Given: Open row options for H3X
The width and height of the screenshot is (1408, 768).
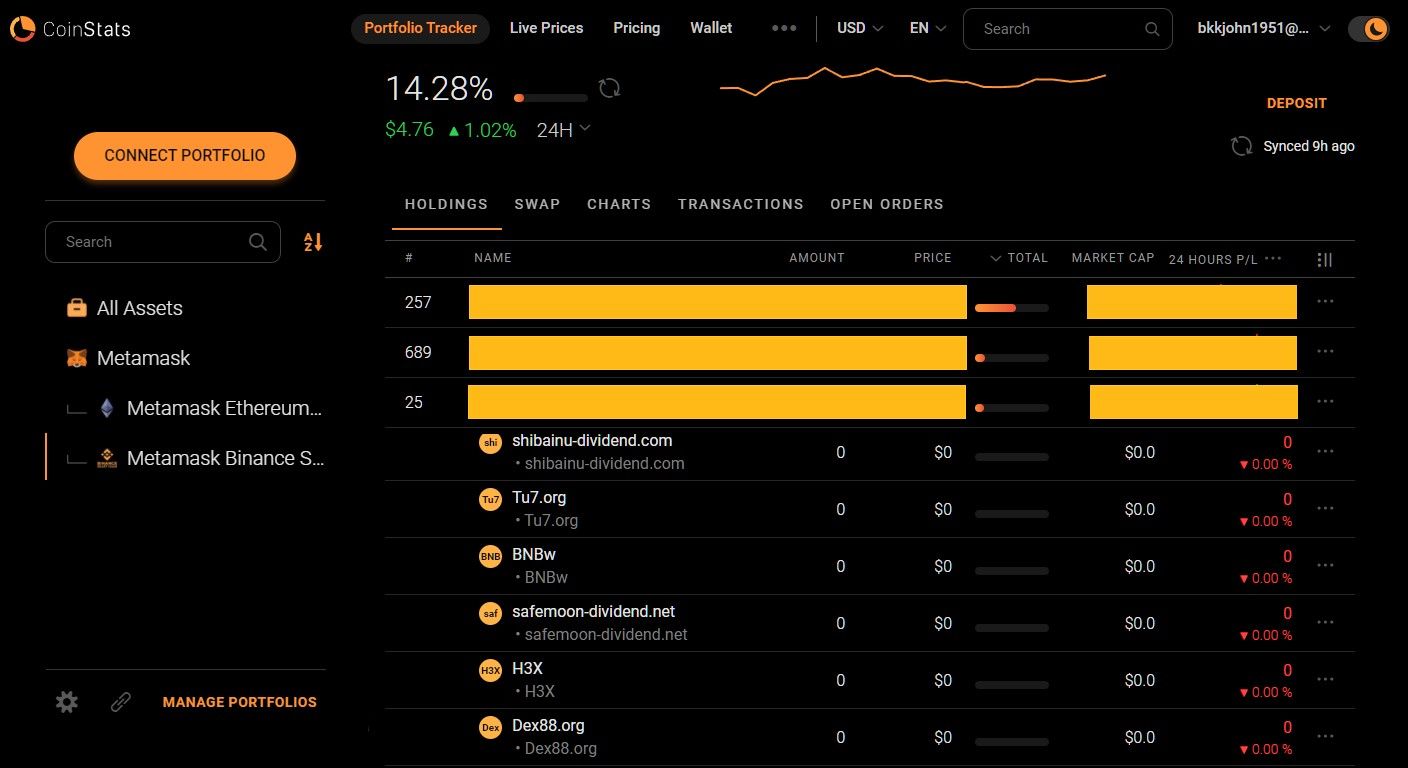Looking at the screenshot, I should [x=1325, y=679].
